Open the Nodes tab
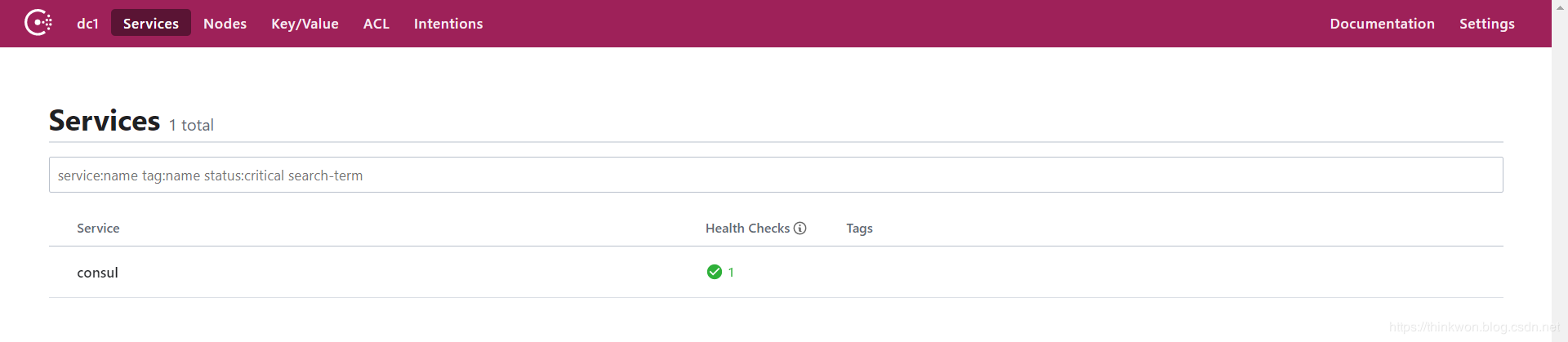Image resolution: width=1568 pixels, height=342 pixels. click(x=225, y=24)
